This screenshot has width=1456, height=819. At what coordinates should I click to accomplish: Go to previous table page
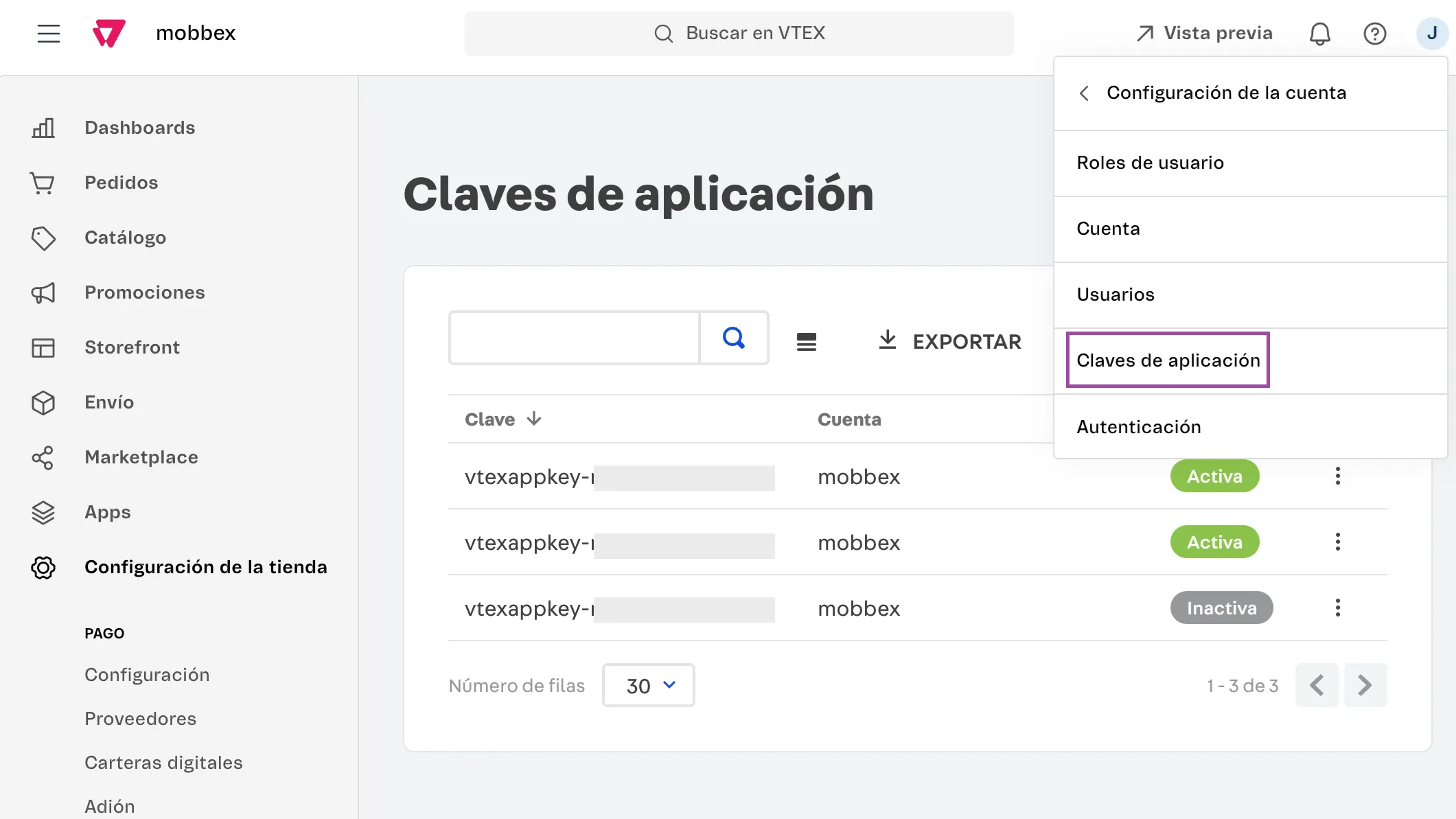(x=1317, y=685)
